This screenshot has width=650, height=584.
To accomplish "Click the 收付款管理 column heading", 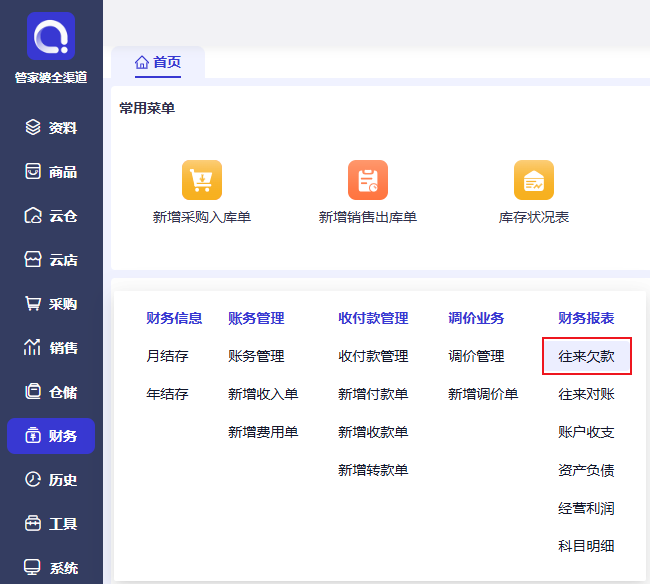I will [x=373, y=318].
